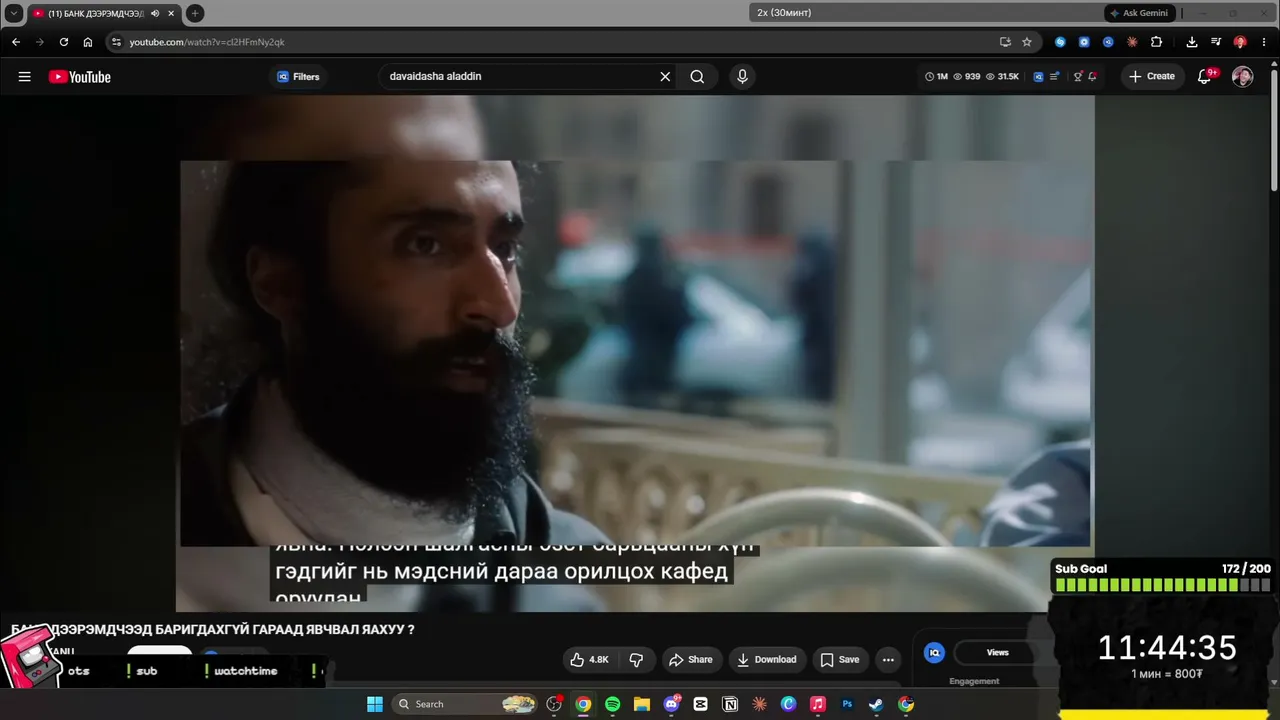Open the browser home page
This screenshot has height=720, width=1280.
[x=88, y=42]
